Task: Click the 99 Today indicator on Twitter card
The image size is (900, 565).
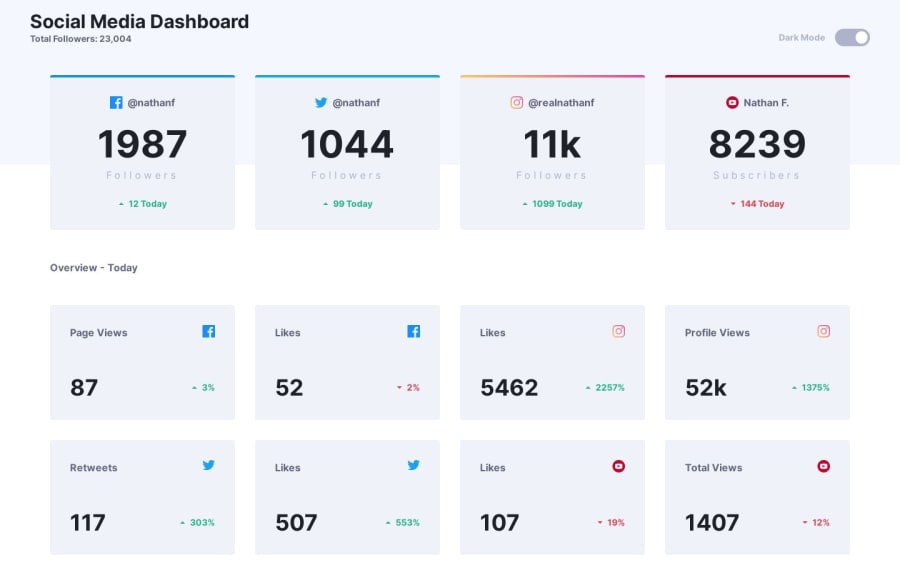Action: (347, 204)
